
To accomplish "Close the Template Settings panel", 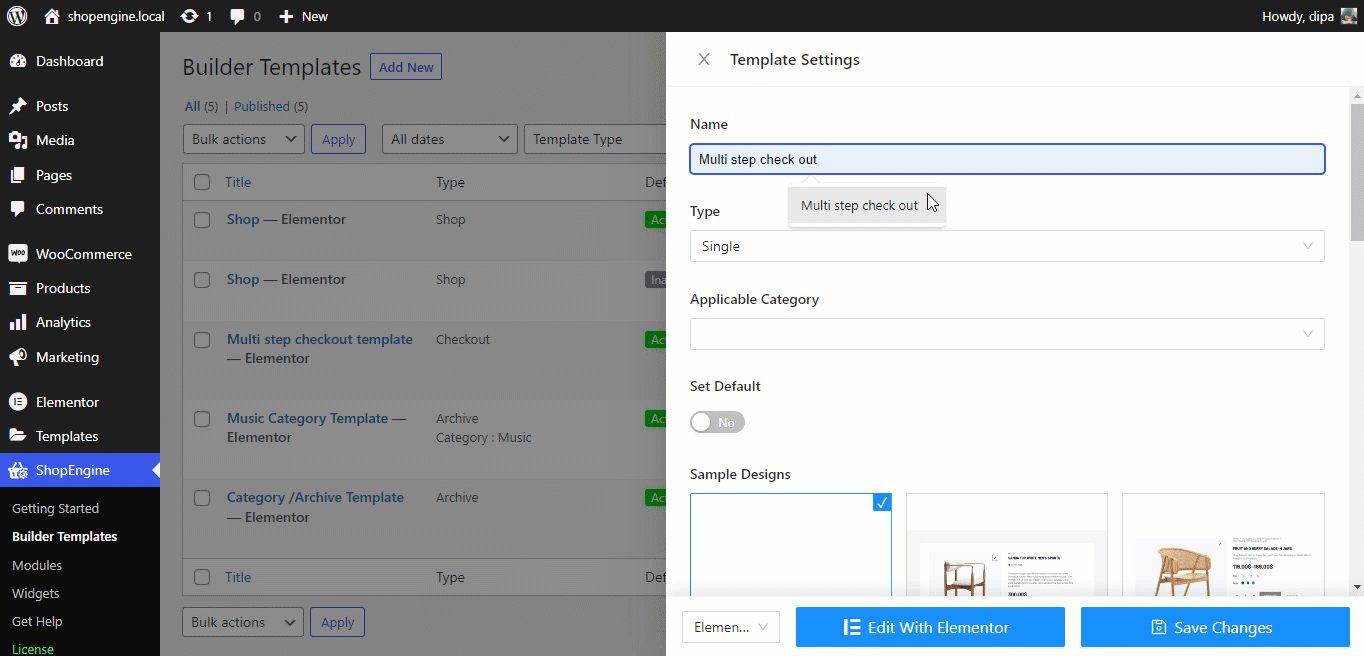I will pyautogui.click(x=704, y=59).
